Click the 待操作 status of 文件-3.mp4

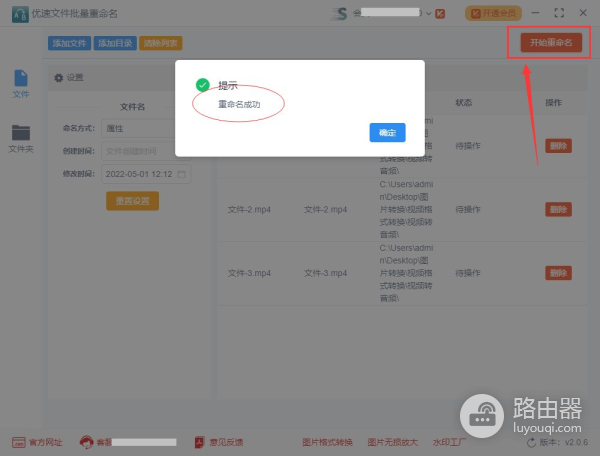(x=468, y=273)
